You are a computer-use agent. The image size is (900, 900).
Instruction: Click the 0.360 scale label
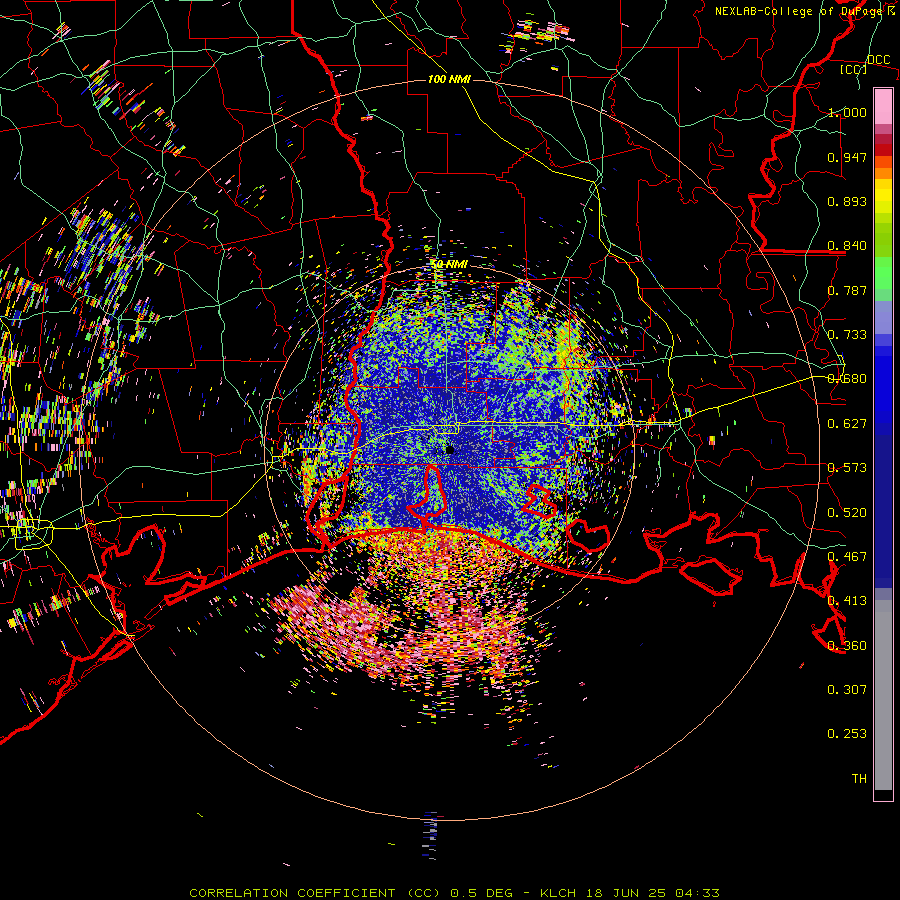(847, 646)
